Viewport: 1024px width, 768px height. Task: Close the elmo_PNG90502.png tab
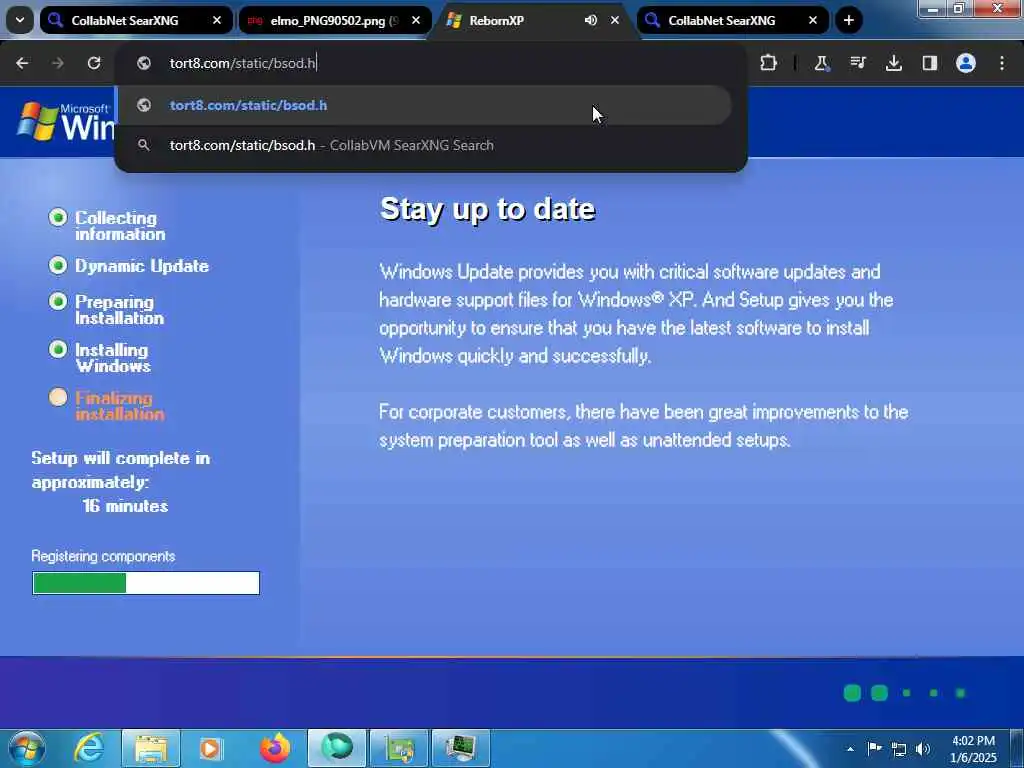(x=416, y=20)
